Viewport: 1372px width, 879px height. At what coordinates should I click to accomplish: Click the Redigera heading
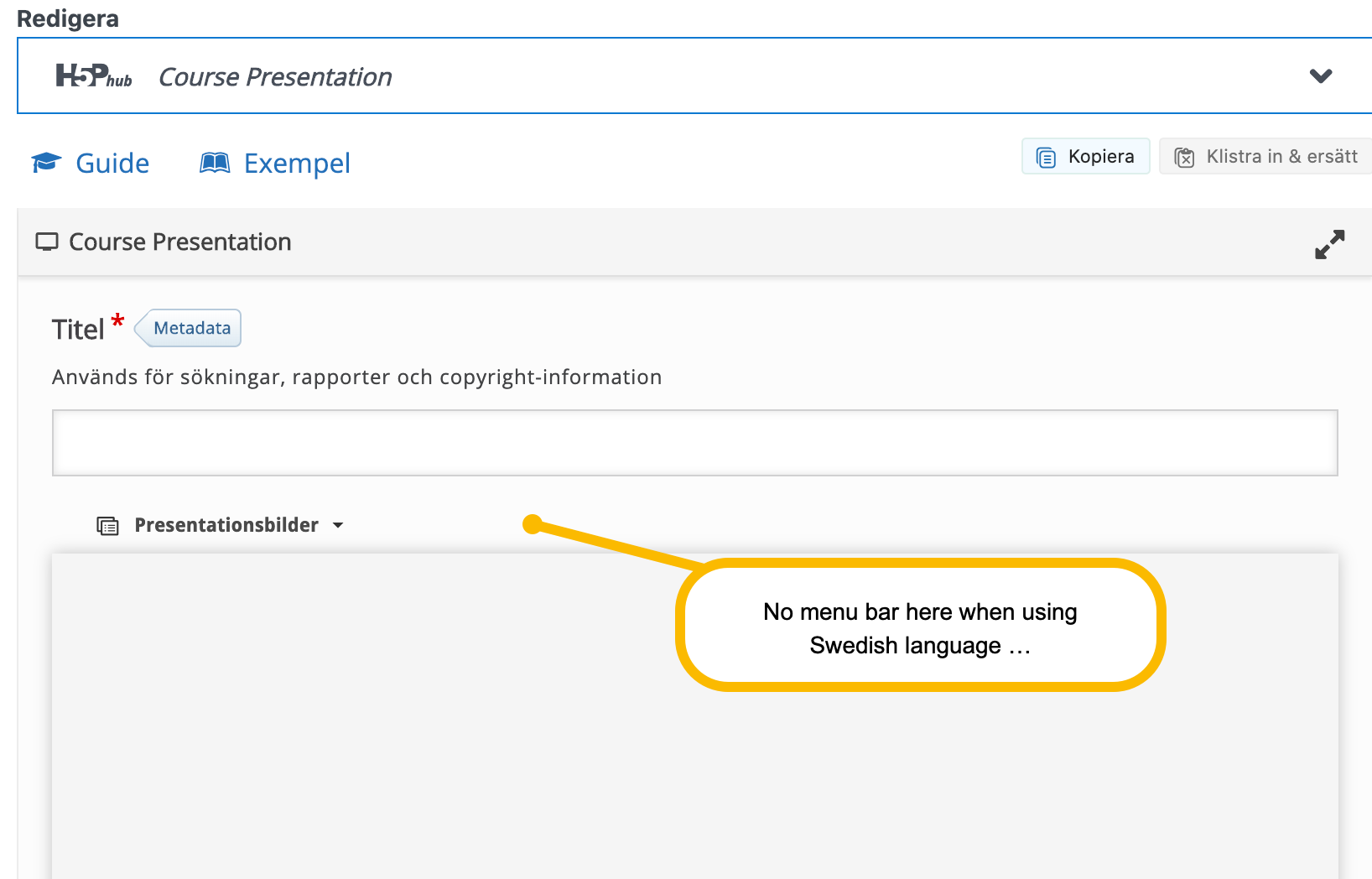(68, 18)
